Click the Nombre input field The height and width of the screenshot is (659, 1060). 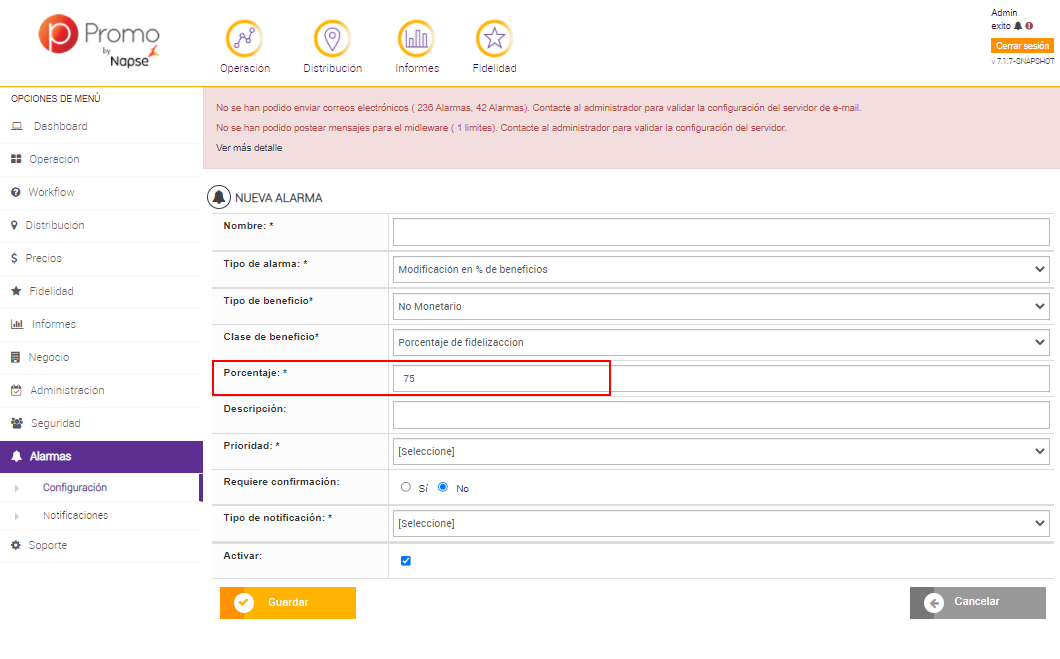point(721,232)
